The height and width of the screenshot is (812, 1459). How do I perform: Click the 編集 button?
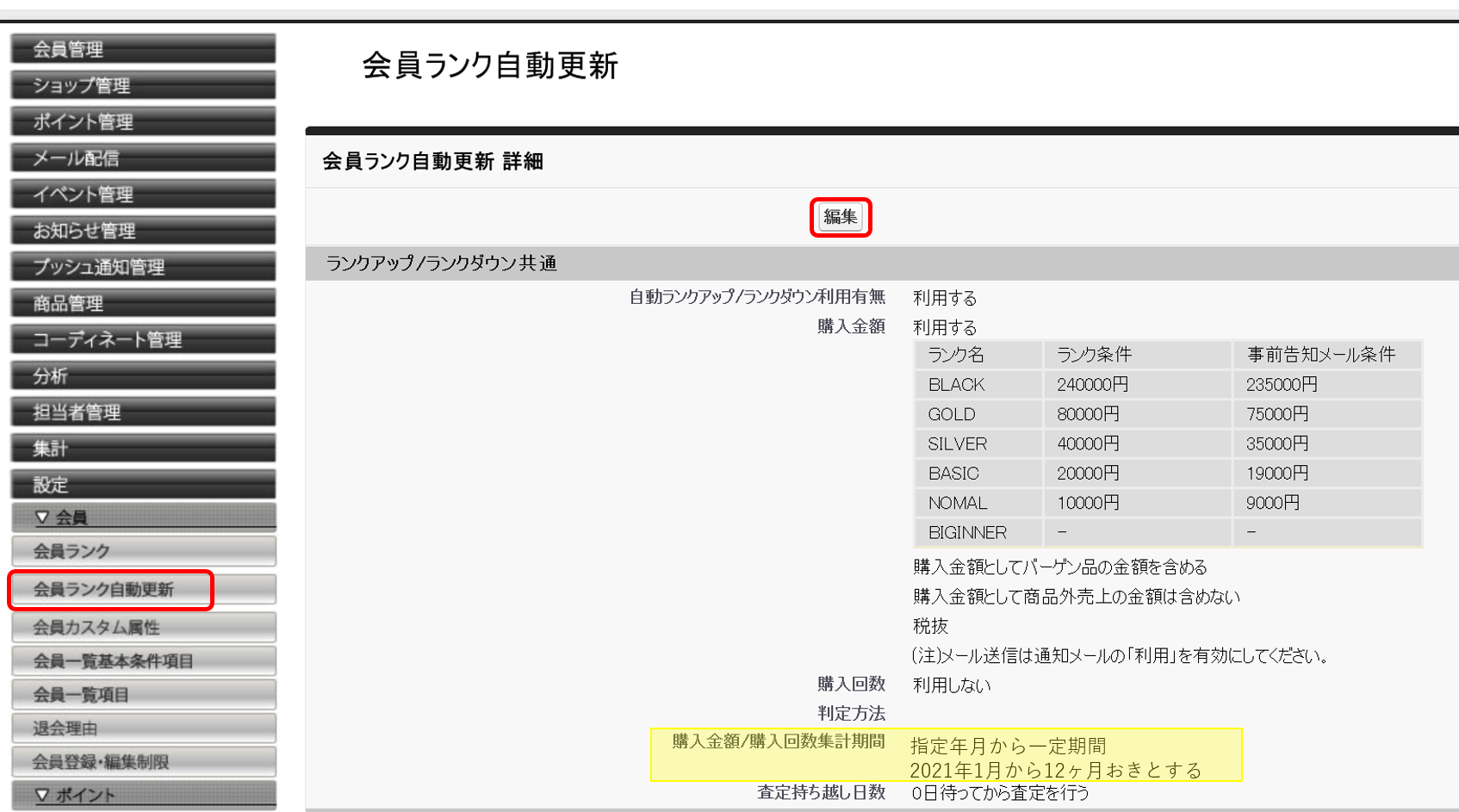coord(840,217)
